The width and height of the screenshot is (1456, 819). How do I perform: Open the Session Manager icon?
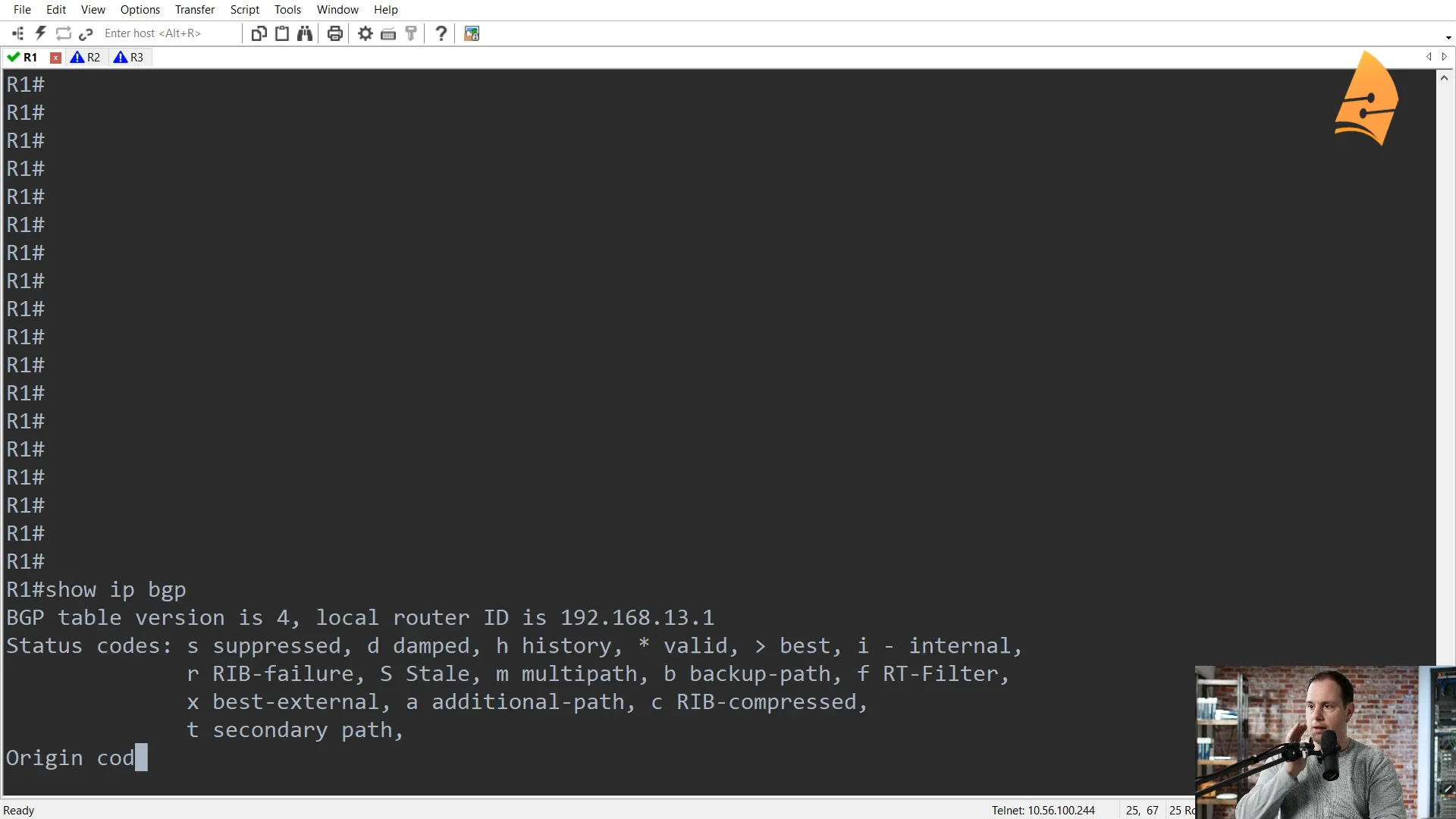point(18,33)
